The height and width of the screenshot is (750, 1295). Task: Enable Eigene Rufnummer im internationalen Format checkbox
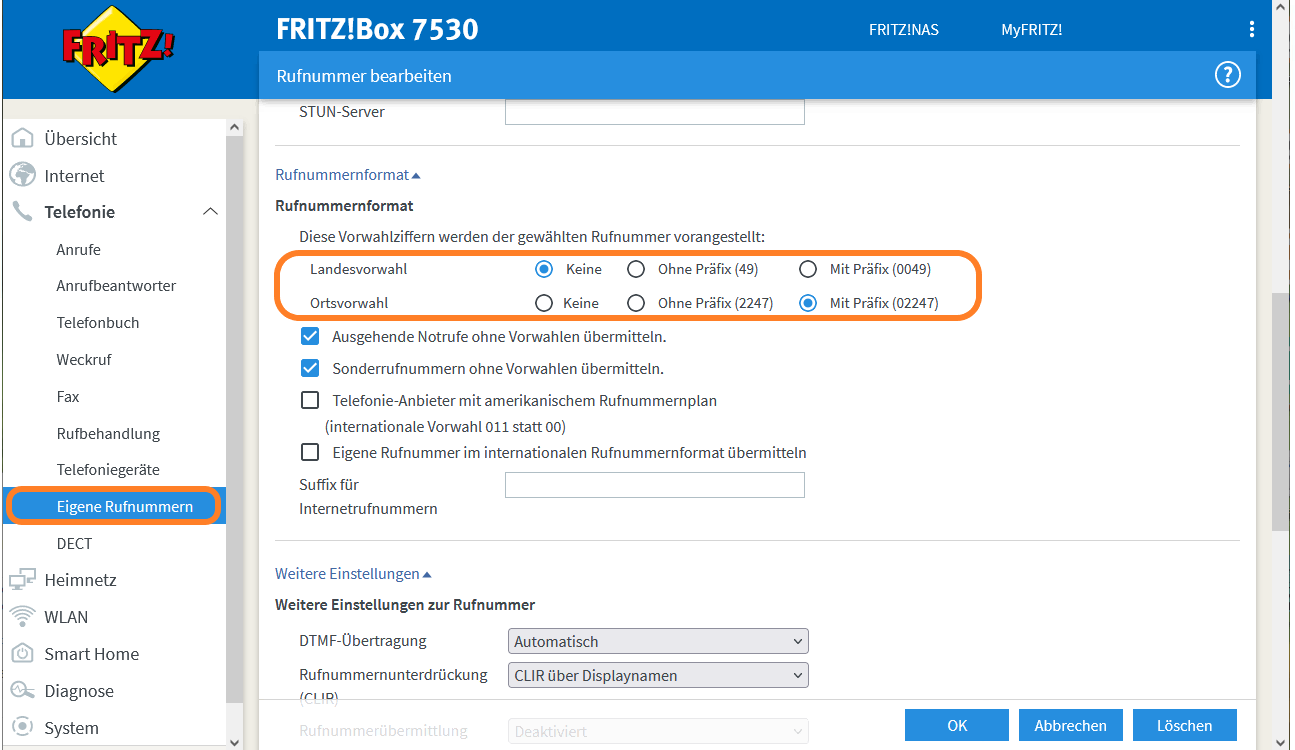pos(310,452)
